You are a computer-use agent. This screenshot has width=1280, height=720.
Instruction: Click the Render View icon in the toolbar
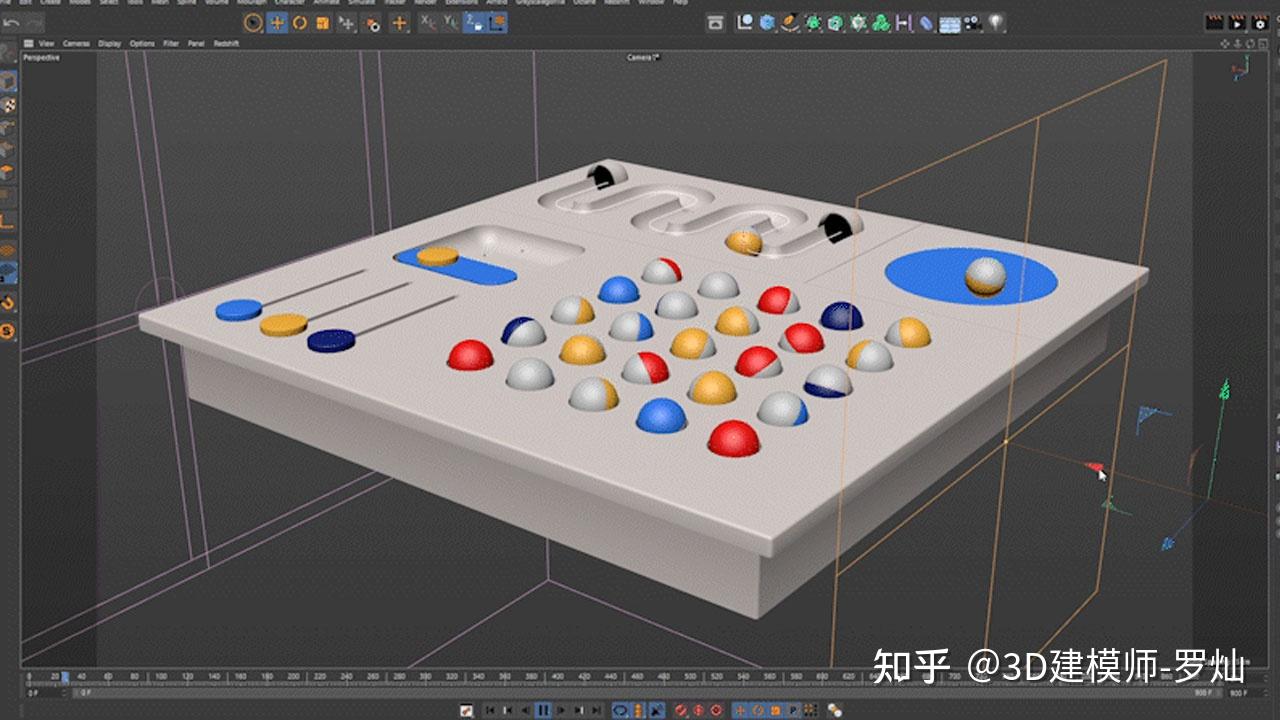pyautogui.click(x=716, y=22)
